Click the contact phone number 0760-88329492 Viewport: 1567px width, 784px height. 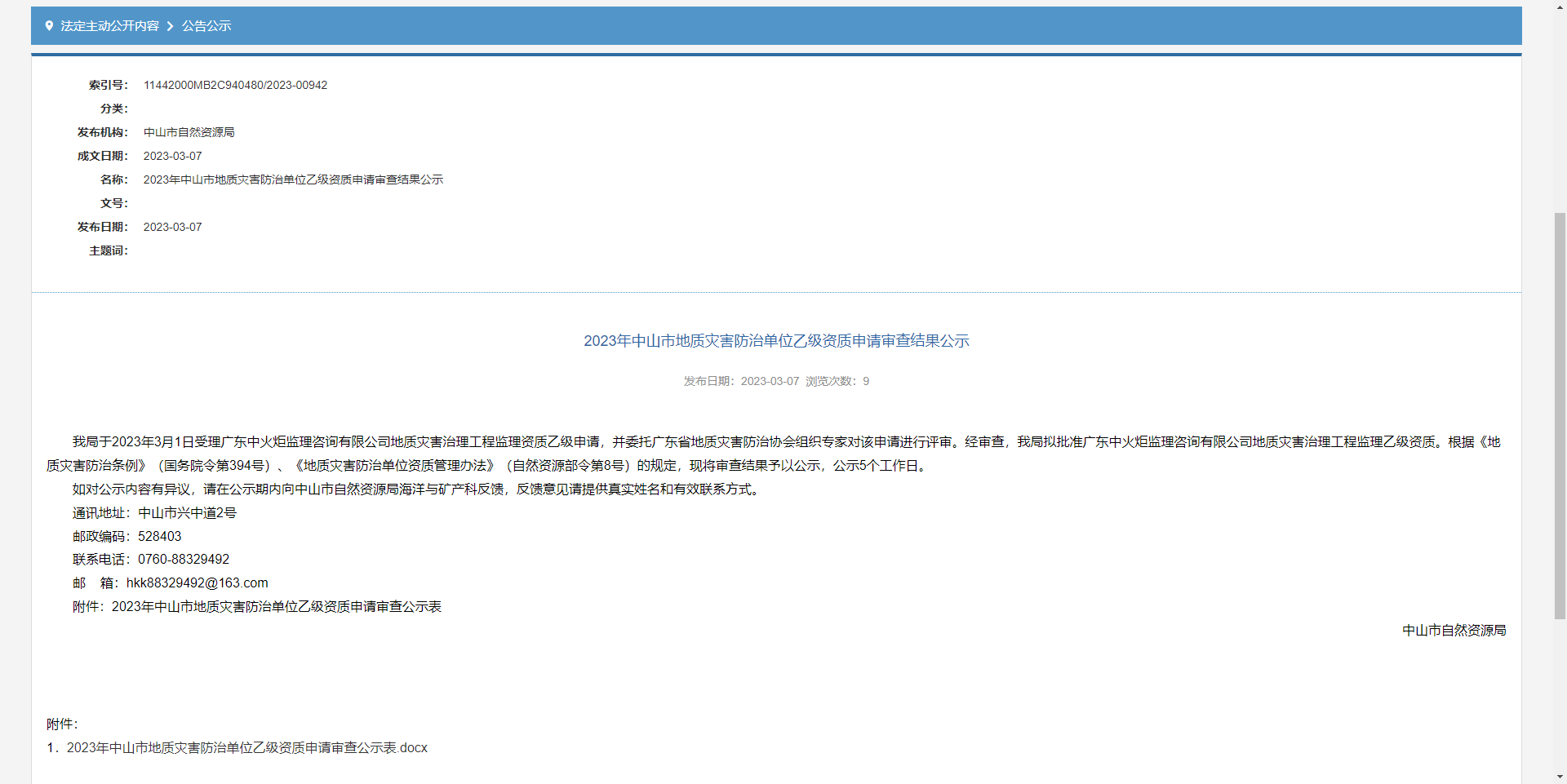(x=184, y=560)
